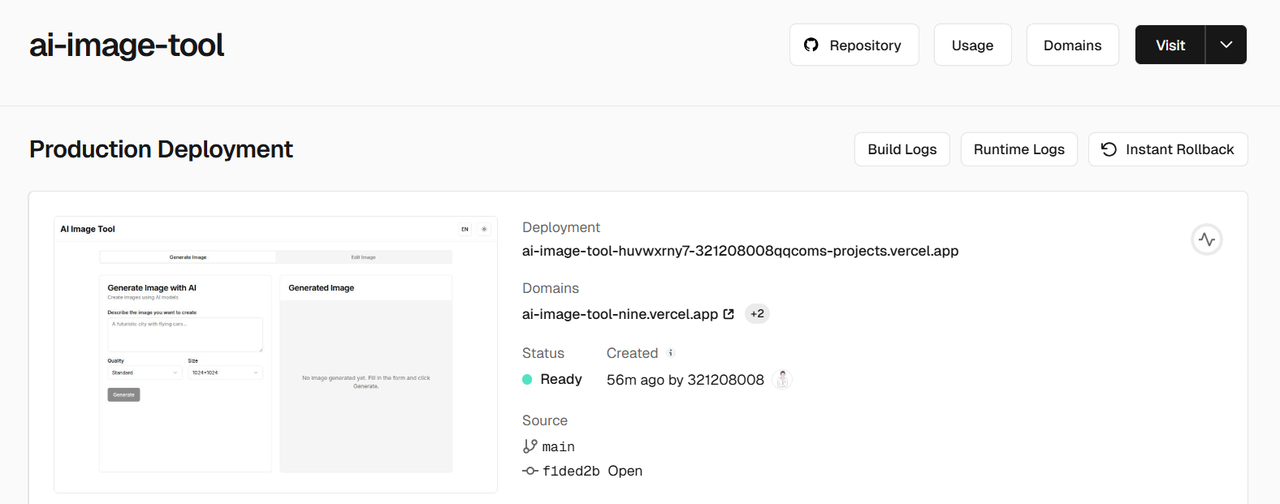Click the image description text area in preview
1280x504 pixels.
pyautogui.click(x=185, y=335)
